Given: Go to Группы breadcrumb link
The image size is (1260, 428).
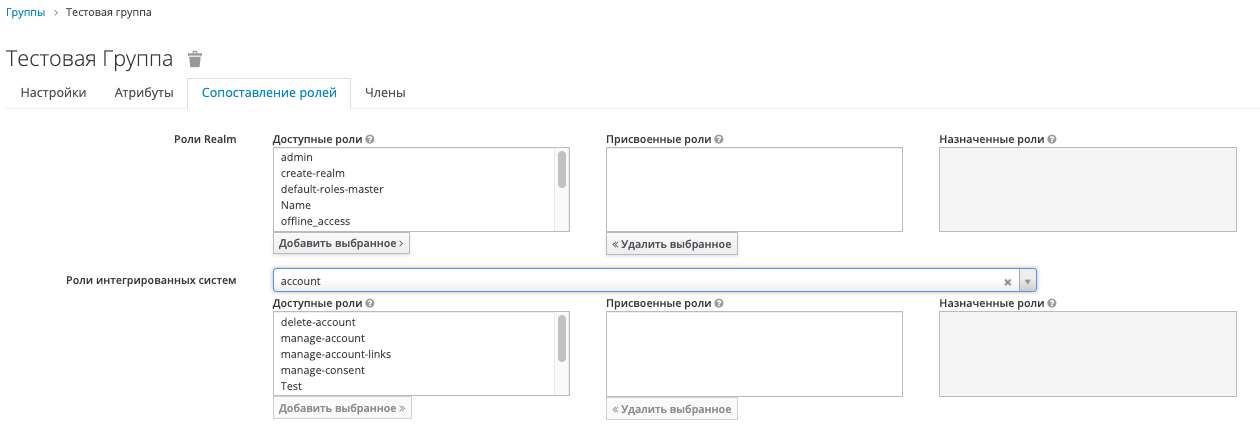Looking at the screenshot, I should (25, 12).
